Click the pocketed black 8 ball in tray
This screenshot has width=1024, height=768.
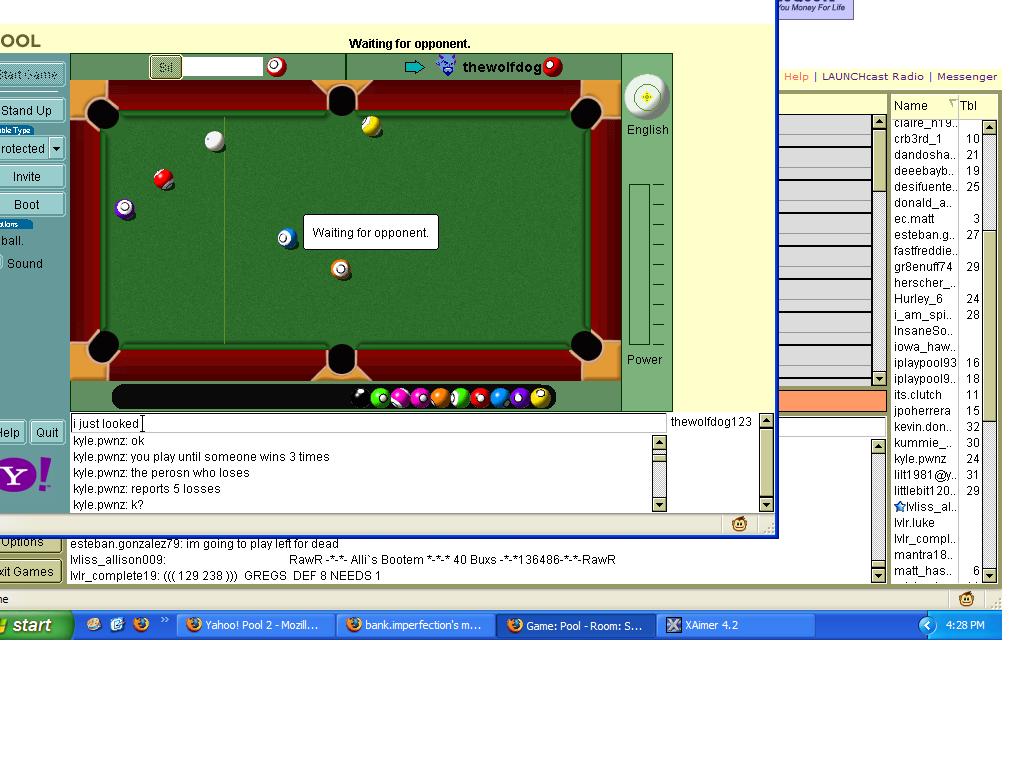360,396
